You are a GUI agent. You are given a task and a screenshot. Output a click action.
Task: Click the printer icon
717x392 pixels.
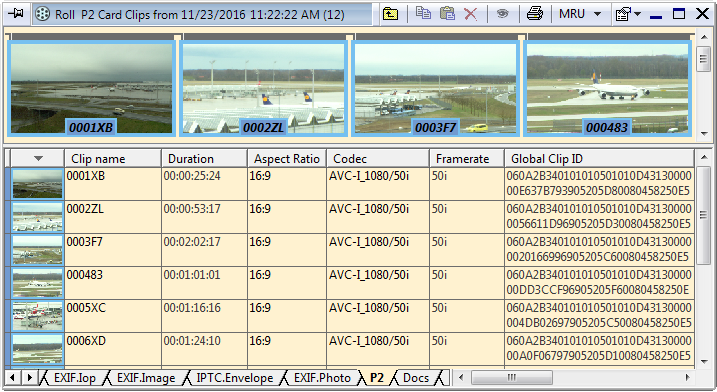click(535, 14)
